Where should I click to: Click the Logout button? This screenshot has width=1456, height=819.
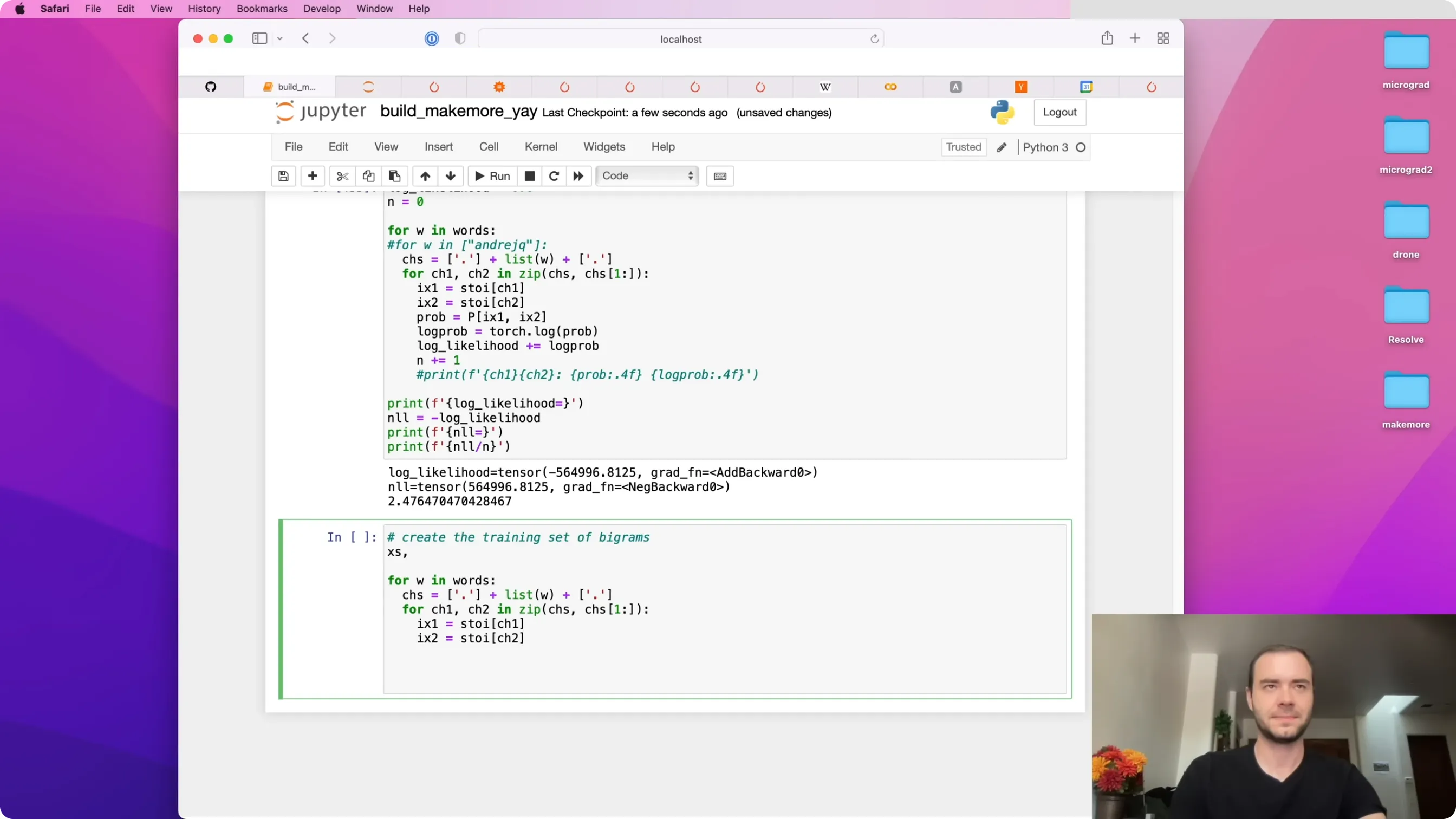(x=1060, y=112)
